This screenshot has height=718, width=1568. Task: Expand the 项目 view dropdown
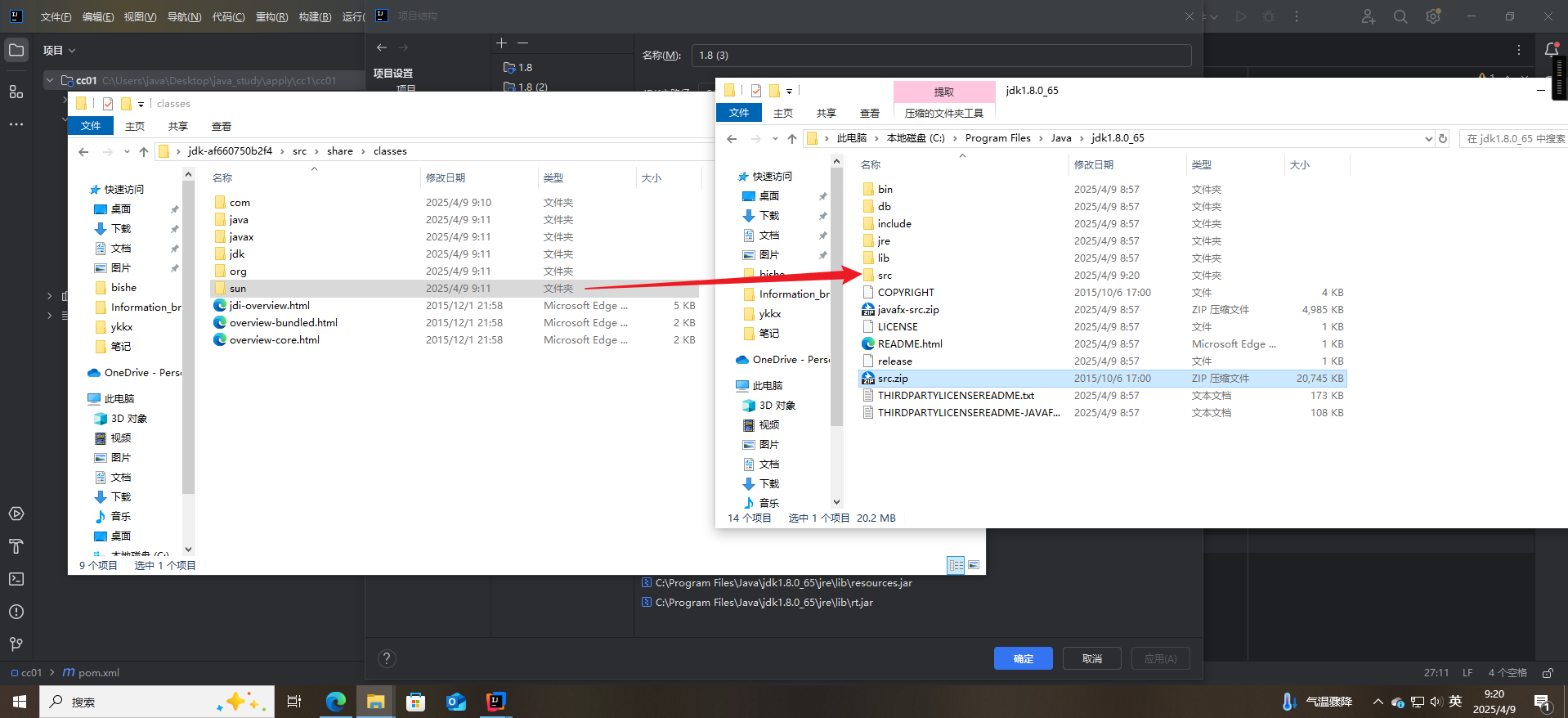pyautogui.click(x=60, y=51)
